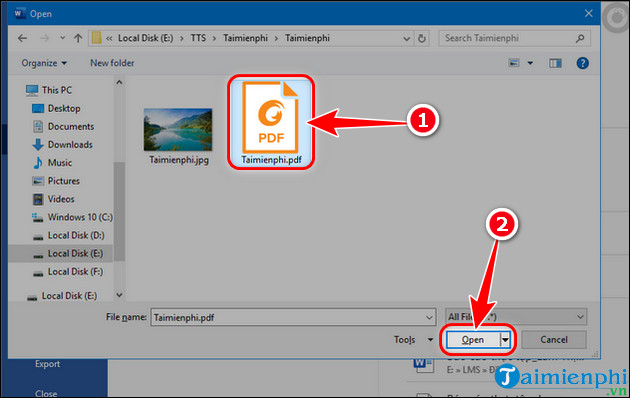Open the view options dropdown arrow
The image size is (630, 398).
coord(530,63)
